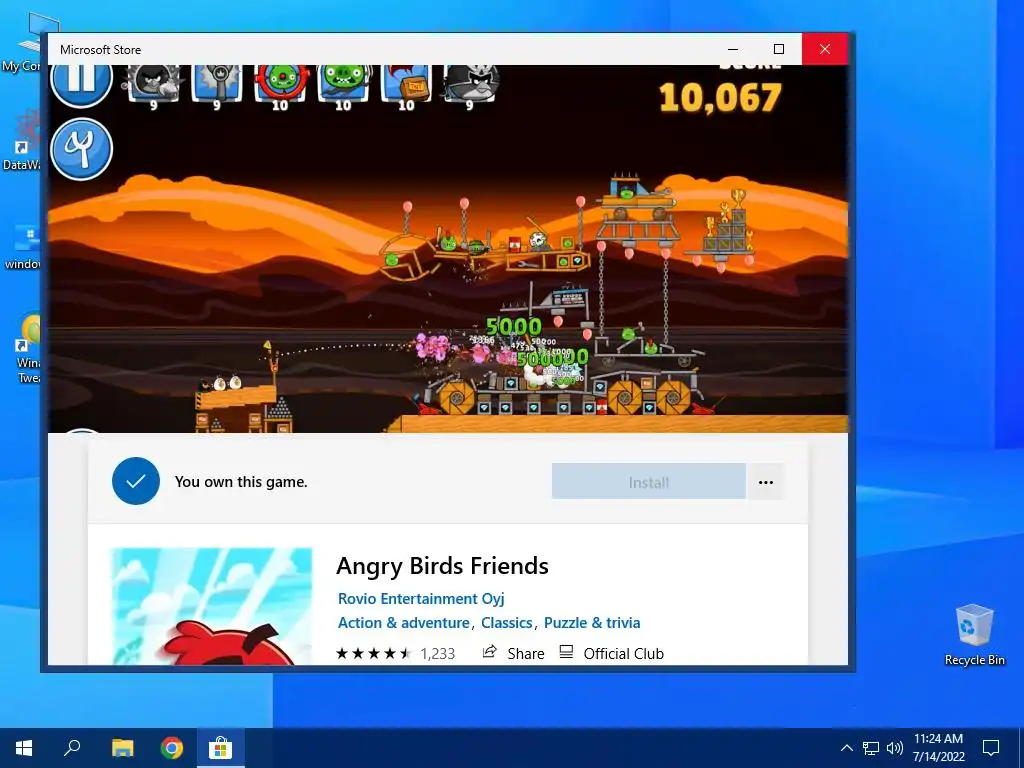The height and width of the screenshot is (768, 1024).
Task: Click the blue checkmark ownership icon
Action: pos(136,481)
